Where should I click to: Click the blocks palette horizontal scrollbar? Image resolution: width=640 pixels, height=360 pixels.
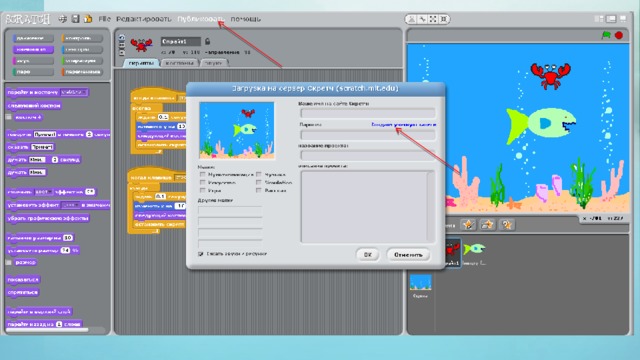[47, 330]
